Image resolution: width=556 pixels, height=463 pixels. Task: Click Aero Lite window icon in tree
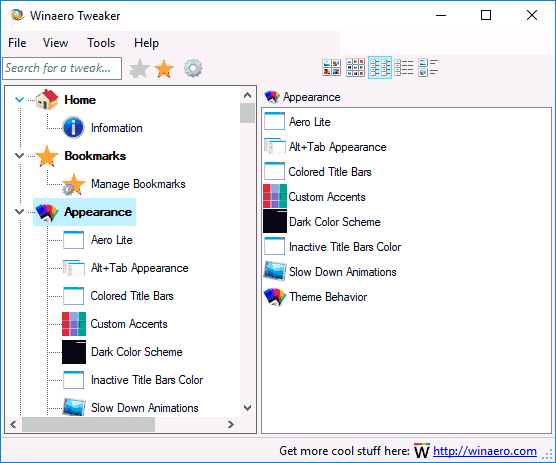pyautogui.click(x=73, y=240)
